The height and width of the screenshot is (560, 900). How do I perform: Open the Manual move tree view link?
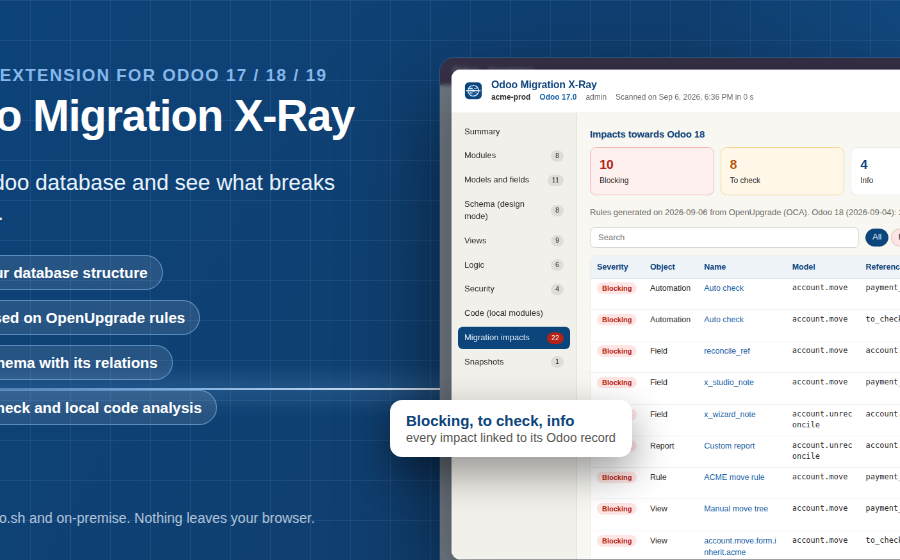[736, 508]
